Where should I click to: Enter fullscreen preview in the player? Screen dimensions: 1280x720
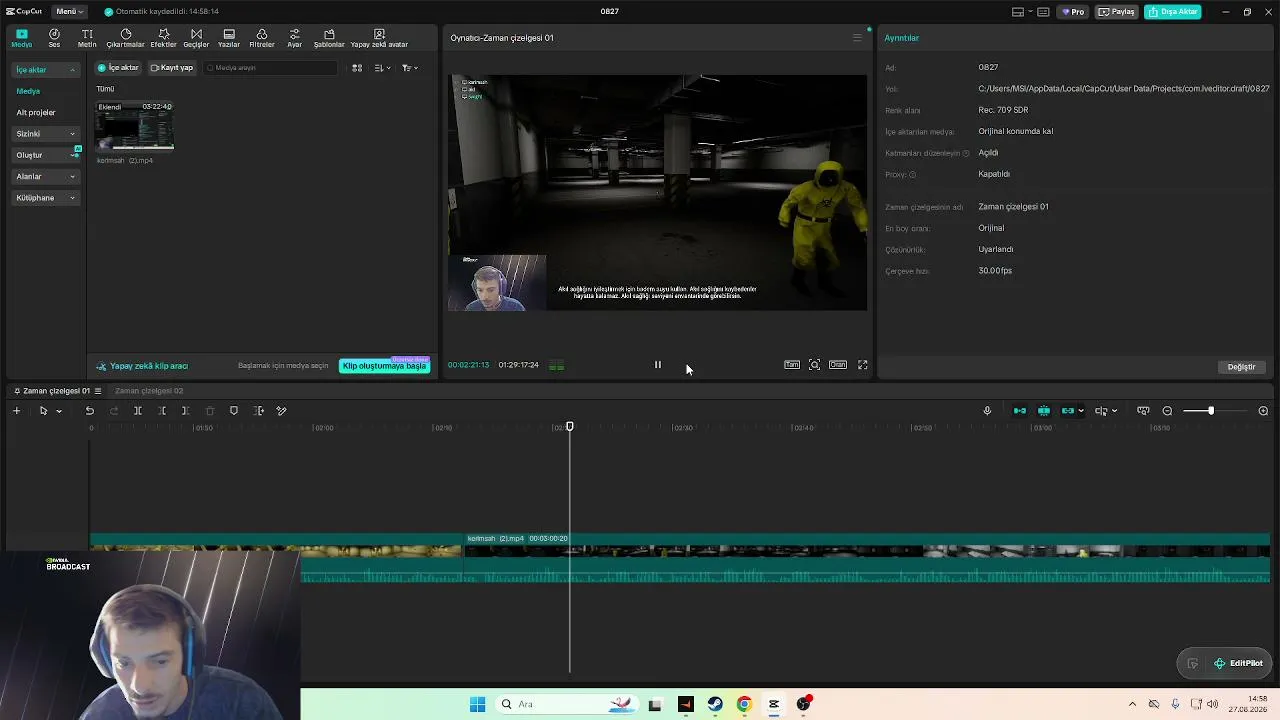click(x=863, y=365)
